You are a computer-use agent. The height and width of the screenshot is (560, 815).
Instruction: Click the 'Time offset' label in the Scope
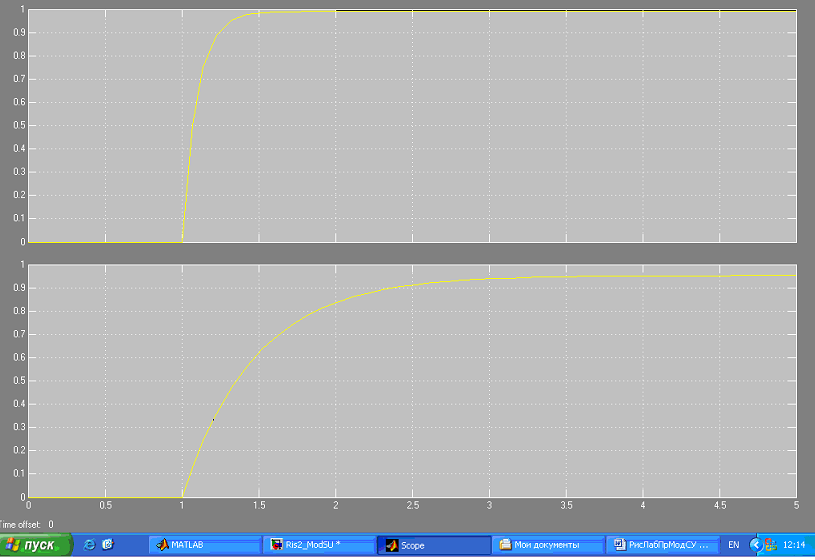coord(20,524)
